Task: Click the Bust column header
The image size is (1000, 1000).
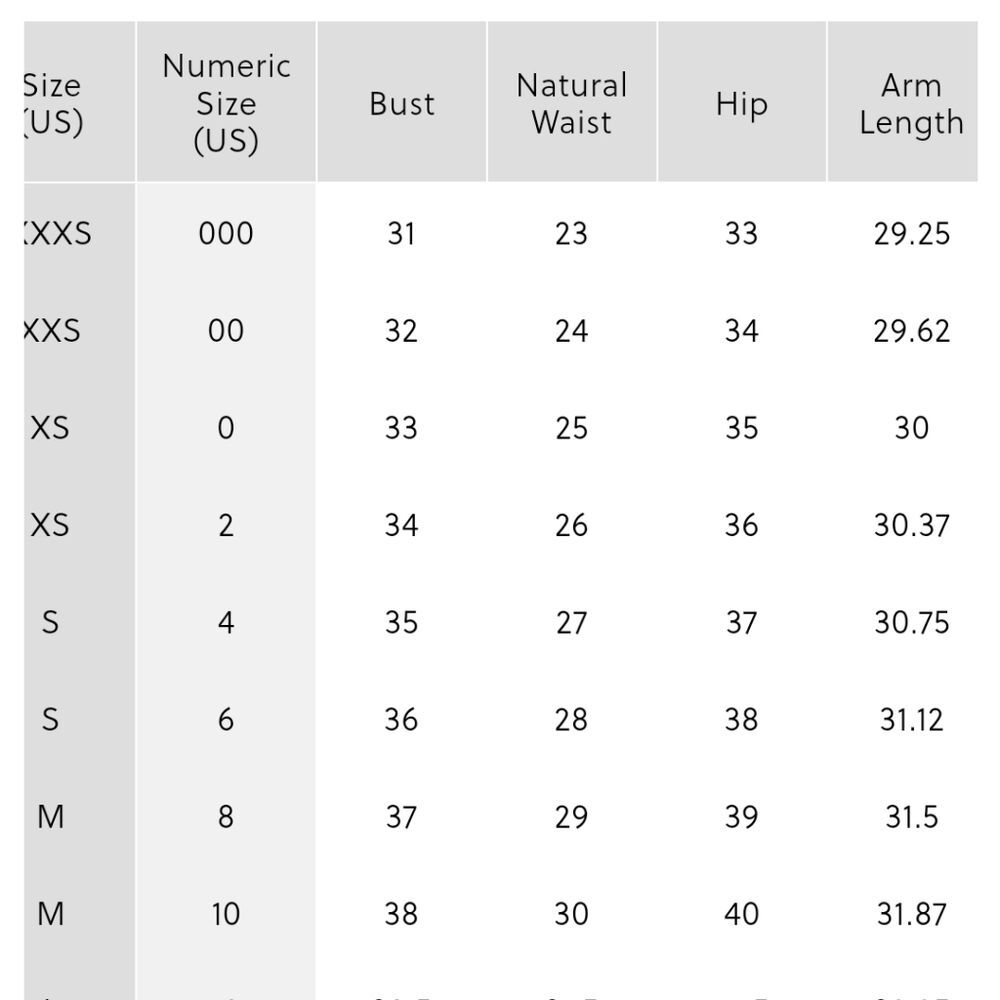Action: (x=402, y=104)
